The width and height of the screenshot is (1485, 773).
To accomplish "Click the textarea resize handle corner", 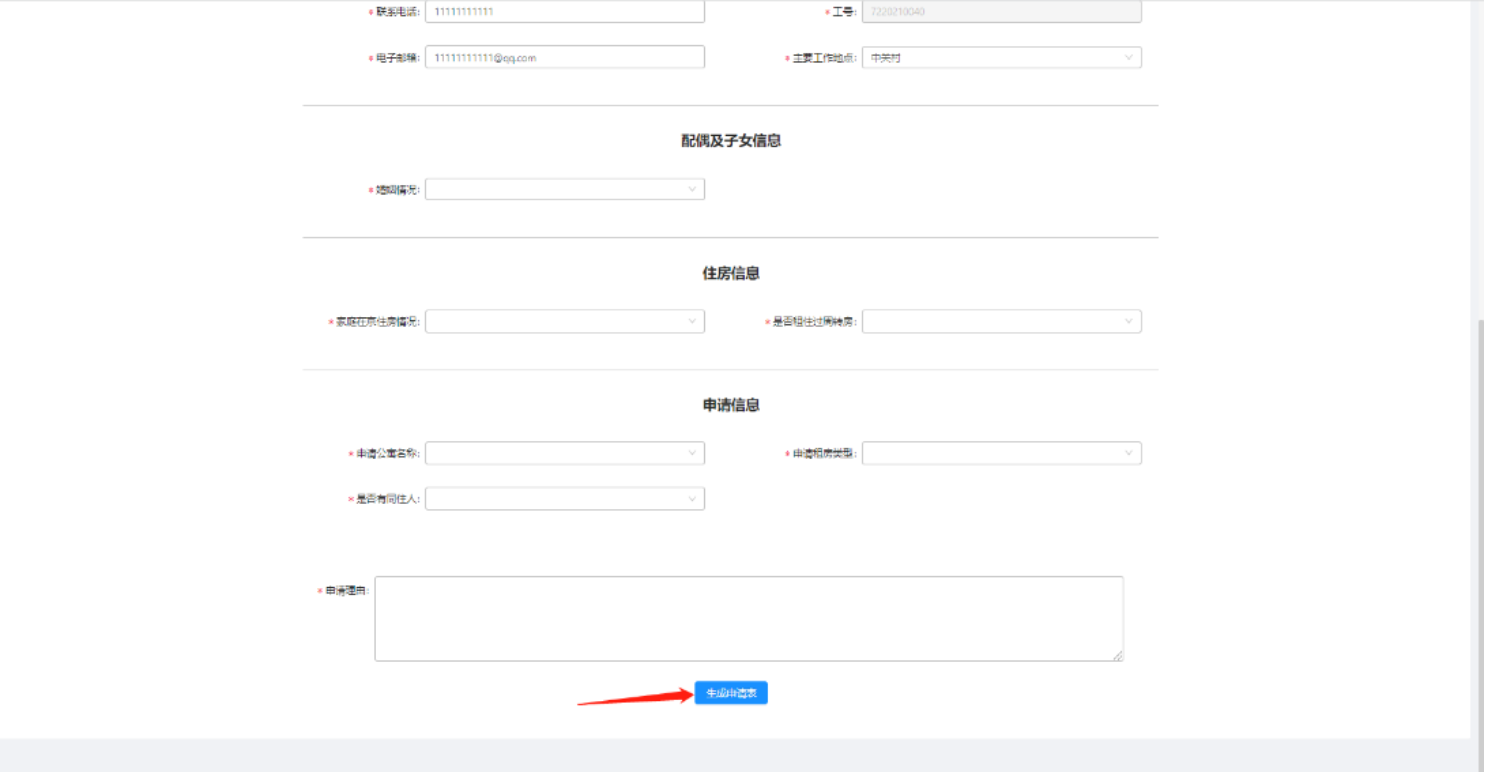I will pos(1118,656).
